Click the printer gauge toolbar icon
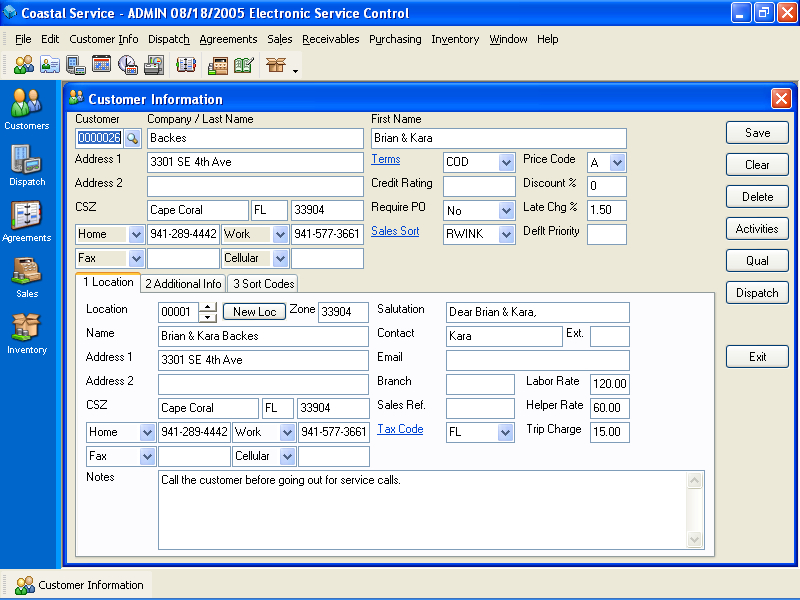800x600 pixels. (154, 65)
